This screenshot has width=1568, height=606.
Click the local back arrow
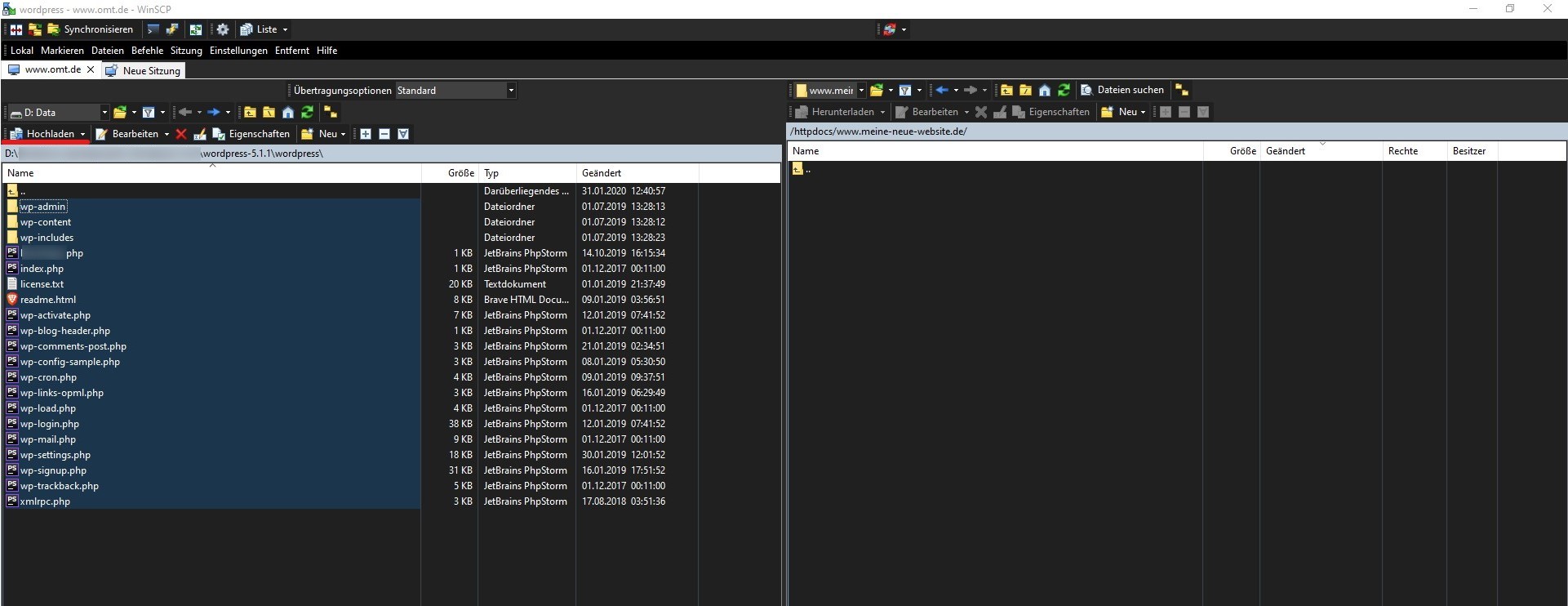pos(185,112)
